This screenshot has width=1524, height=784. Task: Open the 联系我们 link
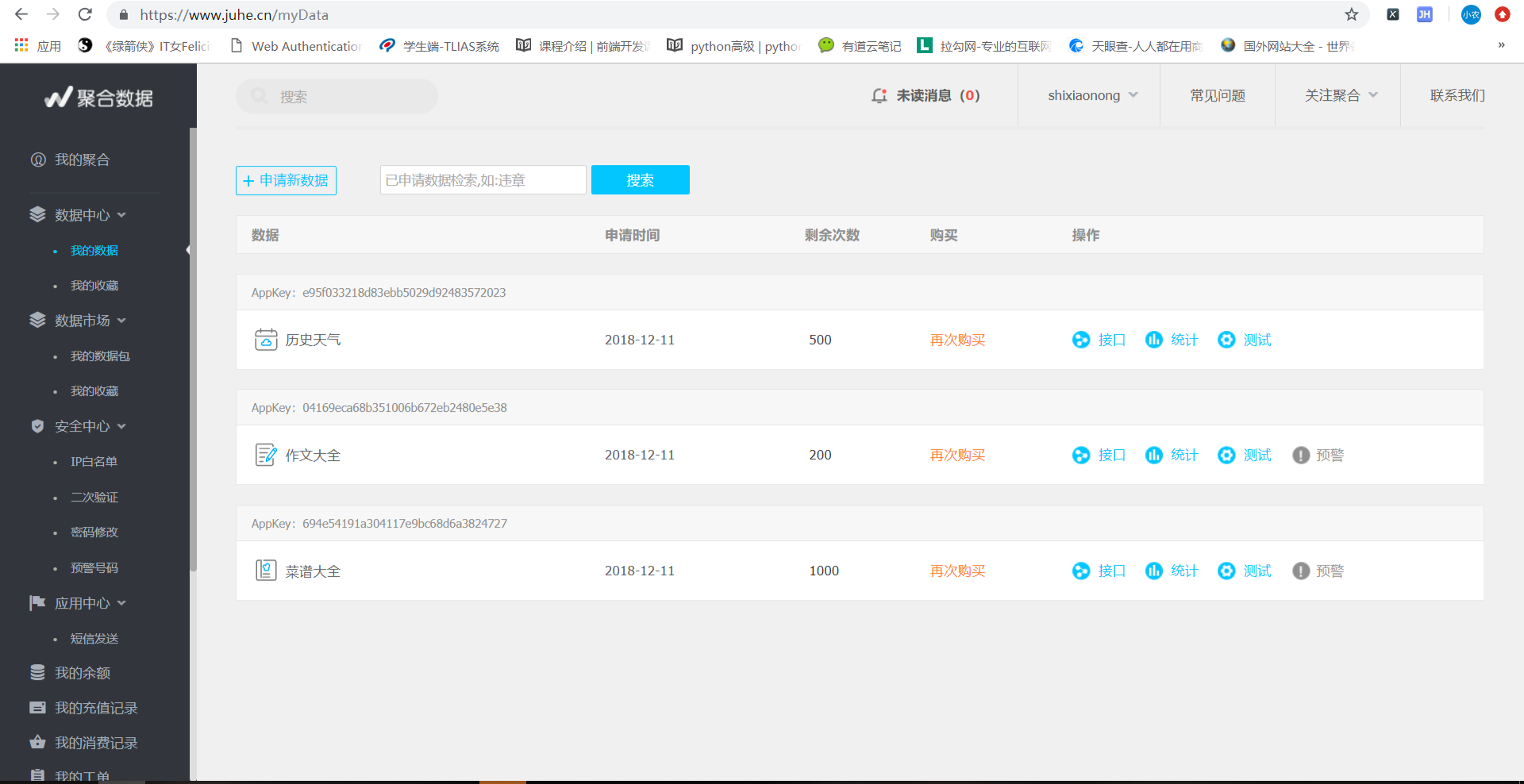1457,95
